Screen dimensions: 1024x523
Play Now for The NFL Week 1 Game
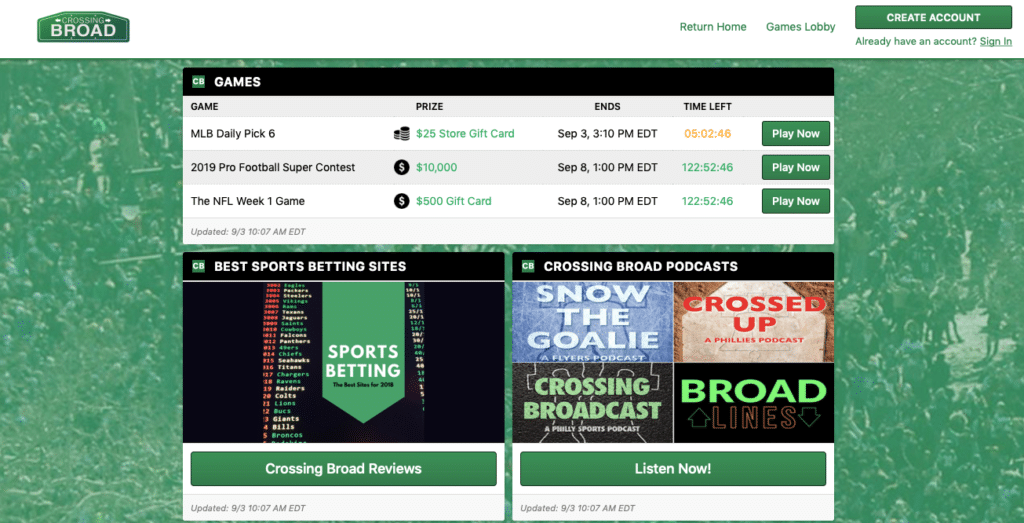(x=795, y=201)
